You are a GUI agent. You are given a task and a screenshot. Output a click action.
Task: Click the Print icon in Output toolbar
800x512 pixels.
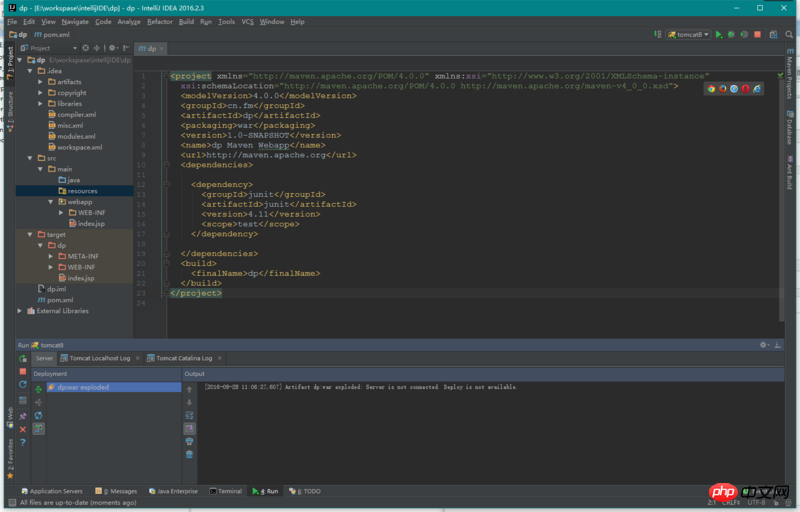189,441
